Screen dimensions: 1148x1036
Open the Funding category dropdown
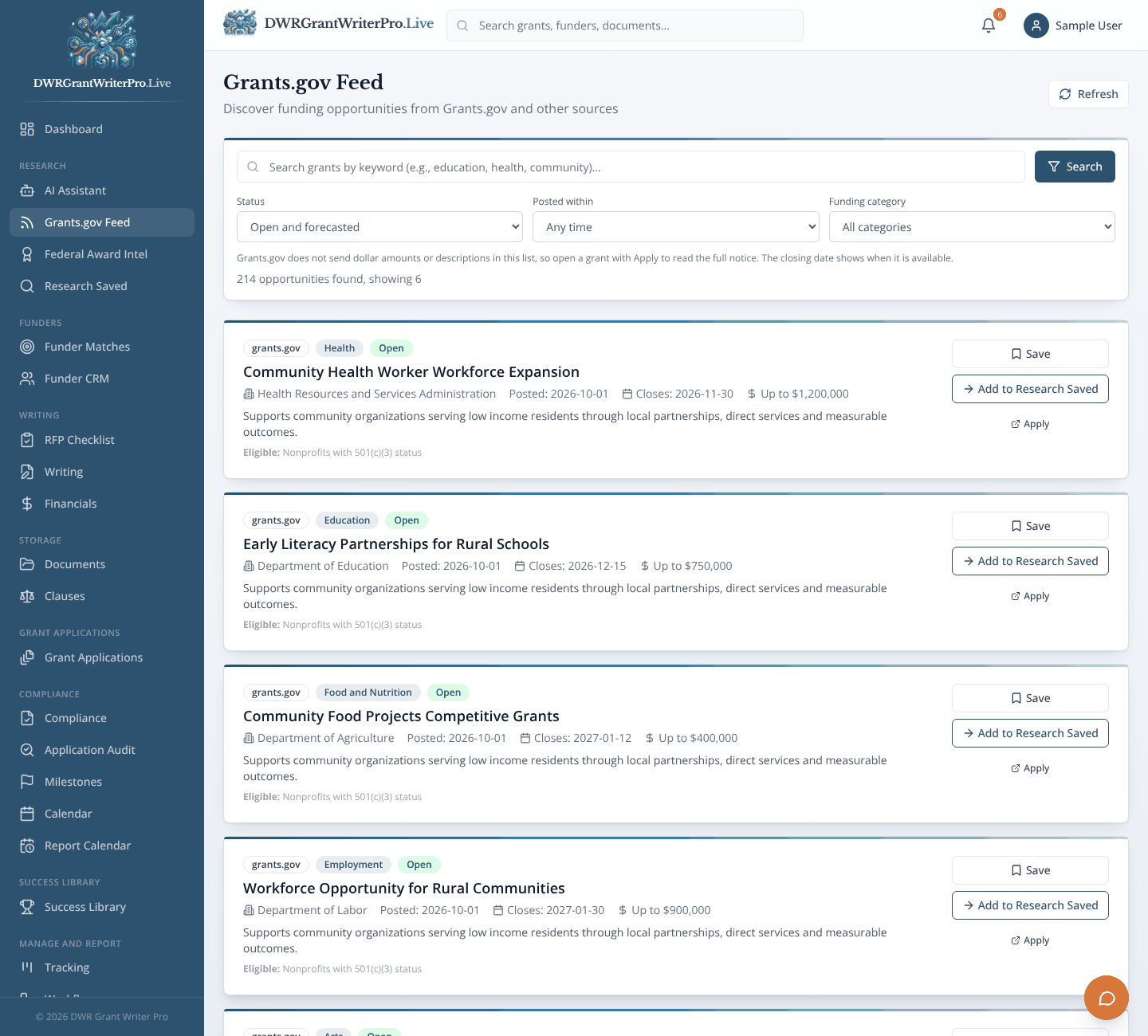(972, 227)
